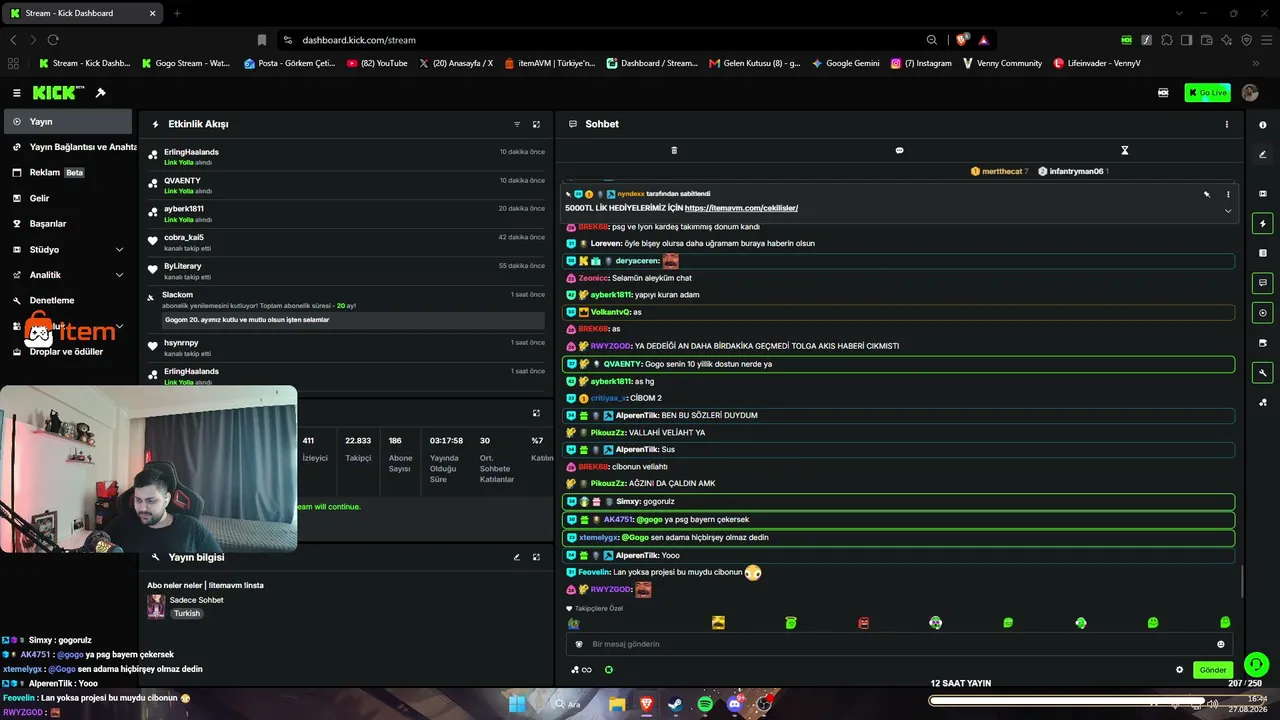The height and width of the screenshot is (720, 1280).
Task: Click the green circular support headset button
Action: 1256,664
